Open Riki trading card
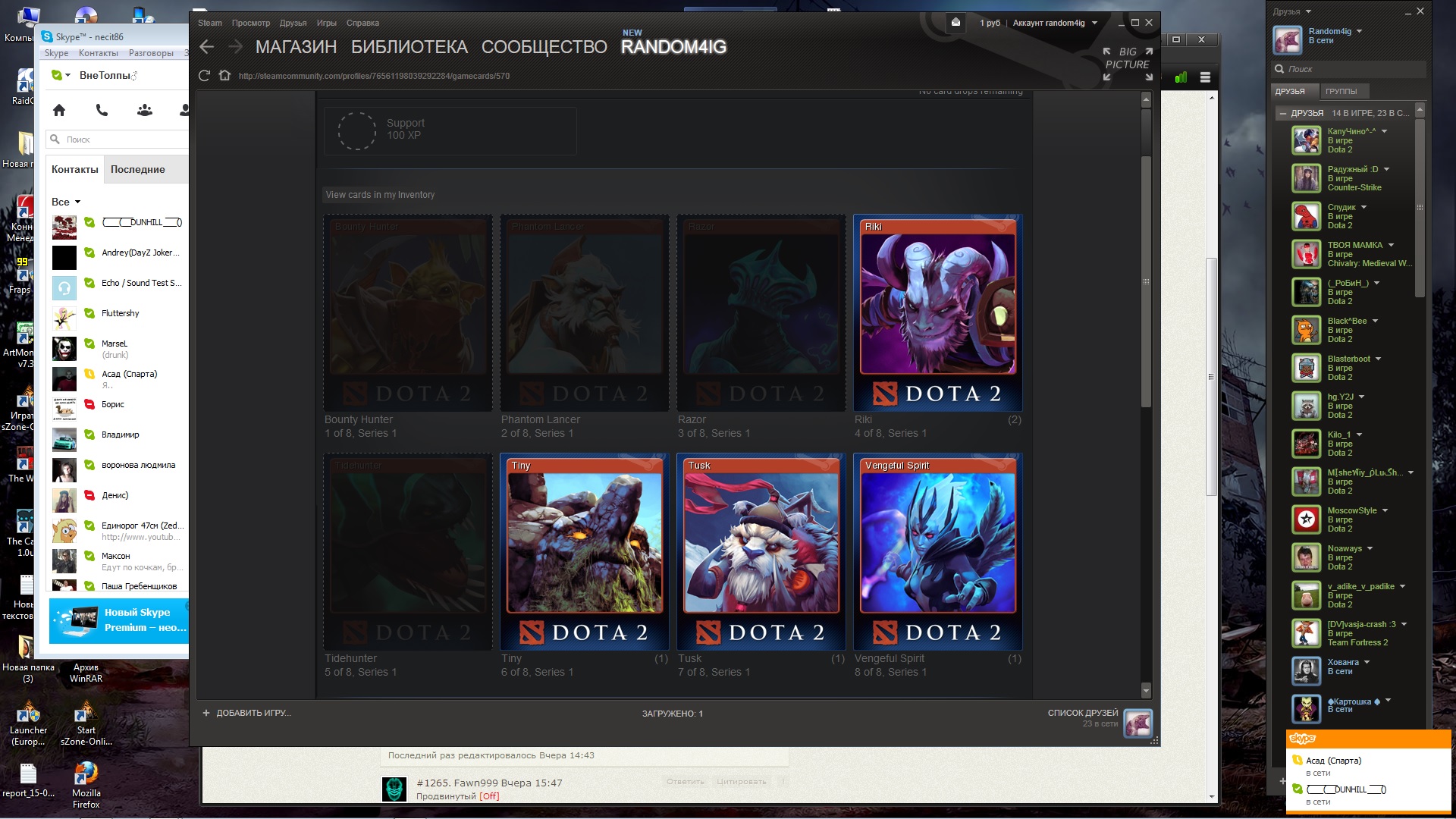The width and height of the screenshot is (1456, 819). tap(937, 313)
